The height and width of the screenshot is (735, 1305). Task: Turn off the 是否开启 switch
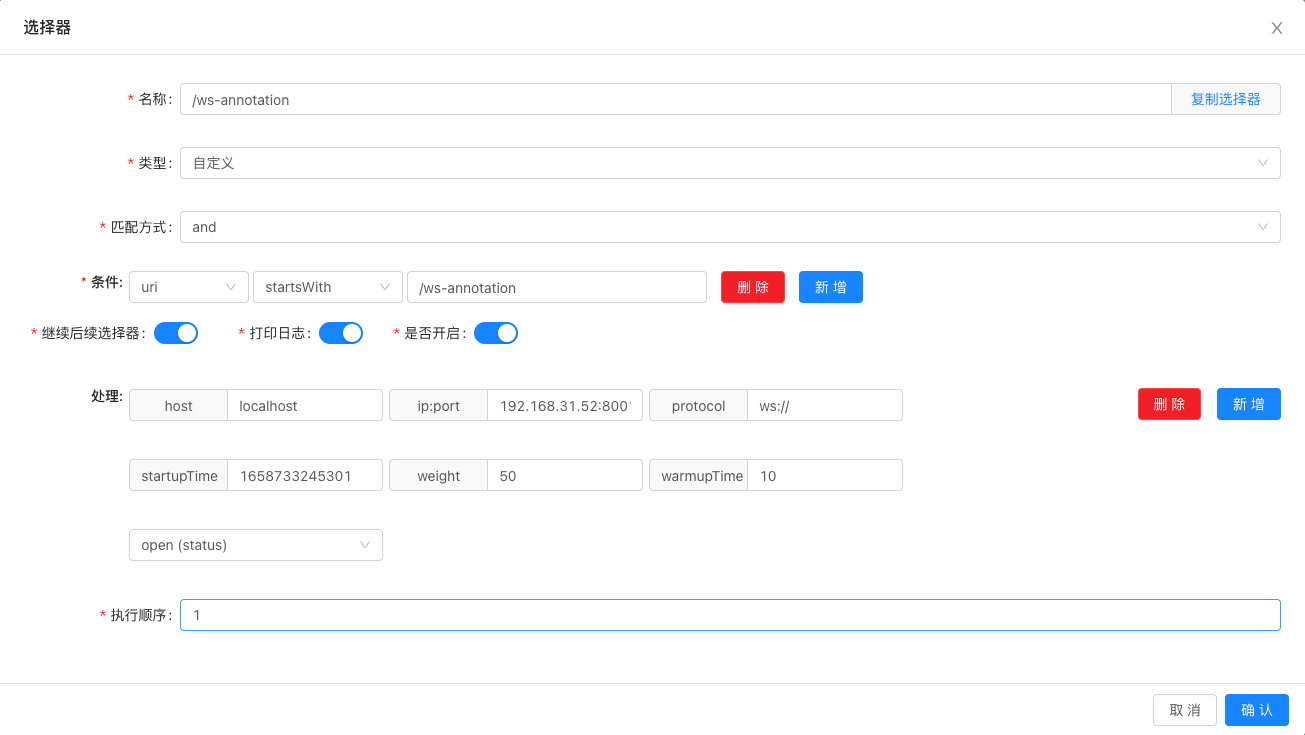point(496,333)
